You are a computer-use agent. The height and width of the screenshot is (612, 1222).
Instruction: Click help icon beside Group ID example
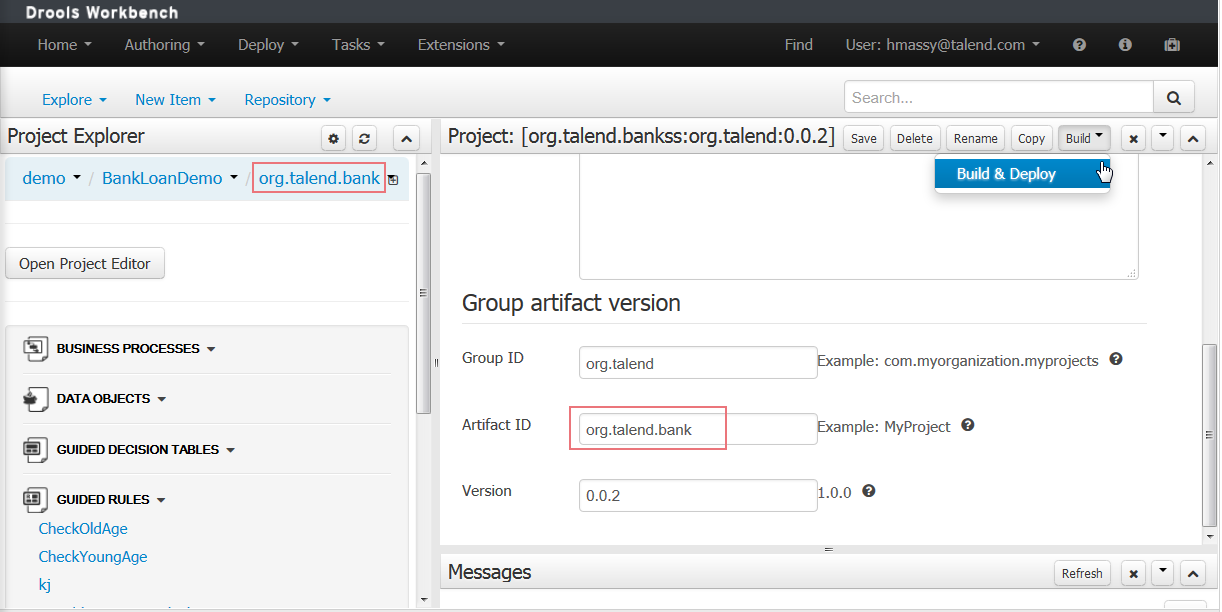click(x=1116, y=359)
